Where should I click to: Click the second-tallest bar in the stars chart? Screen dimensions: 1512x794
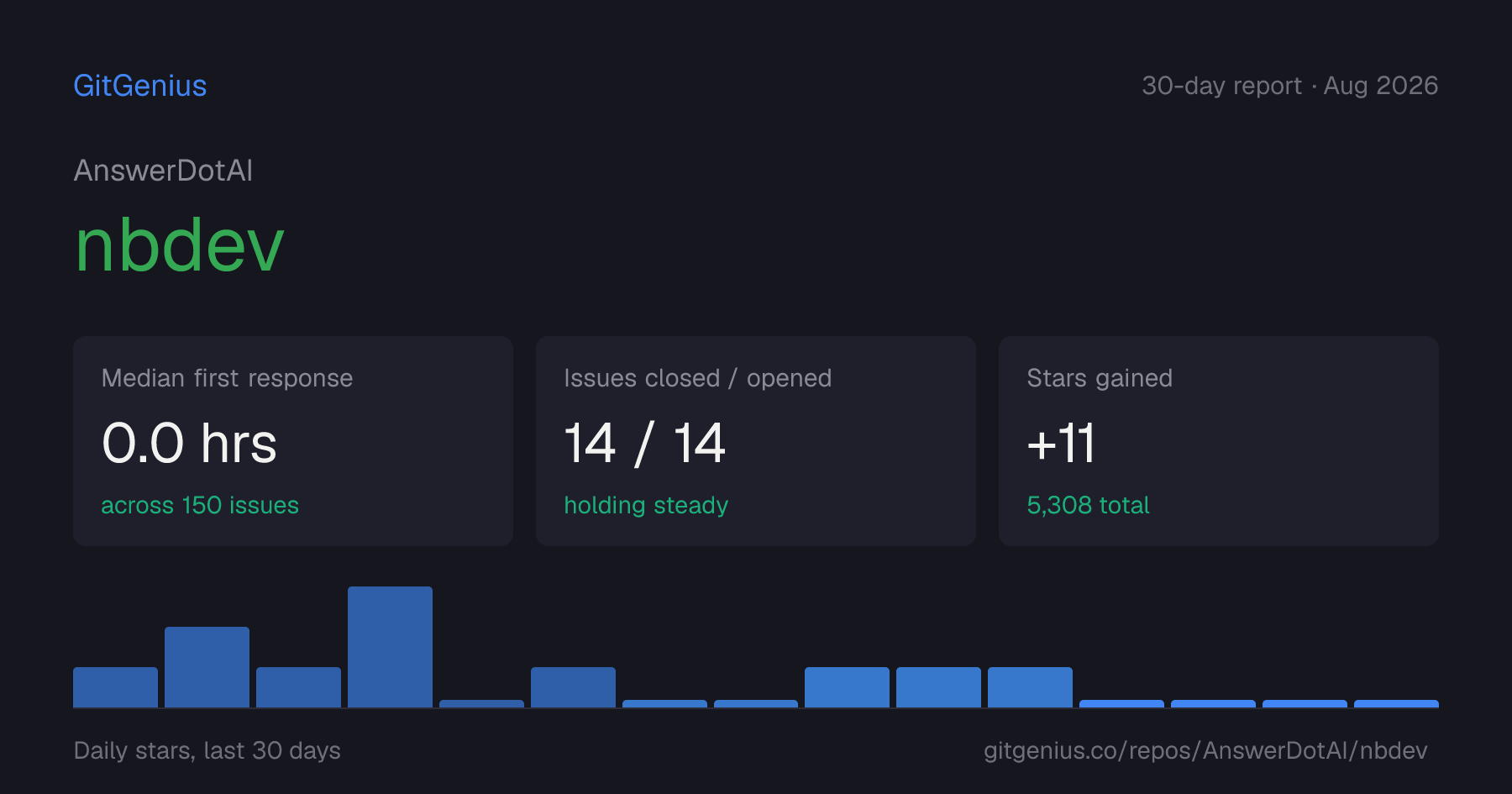[x=207, y=667]
